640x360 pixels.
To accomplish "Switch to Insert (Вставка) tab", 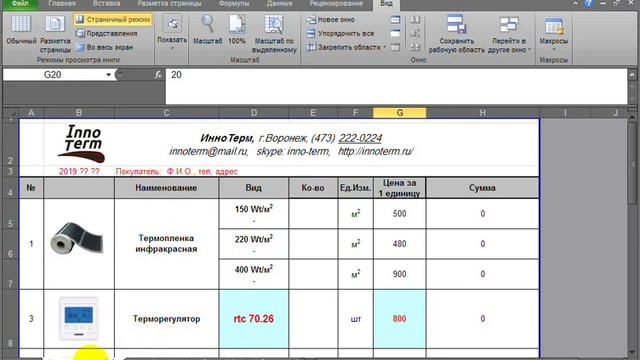I will [106, 4].
